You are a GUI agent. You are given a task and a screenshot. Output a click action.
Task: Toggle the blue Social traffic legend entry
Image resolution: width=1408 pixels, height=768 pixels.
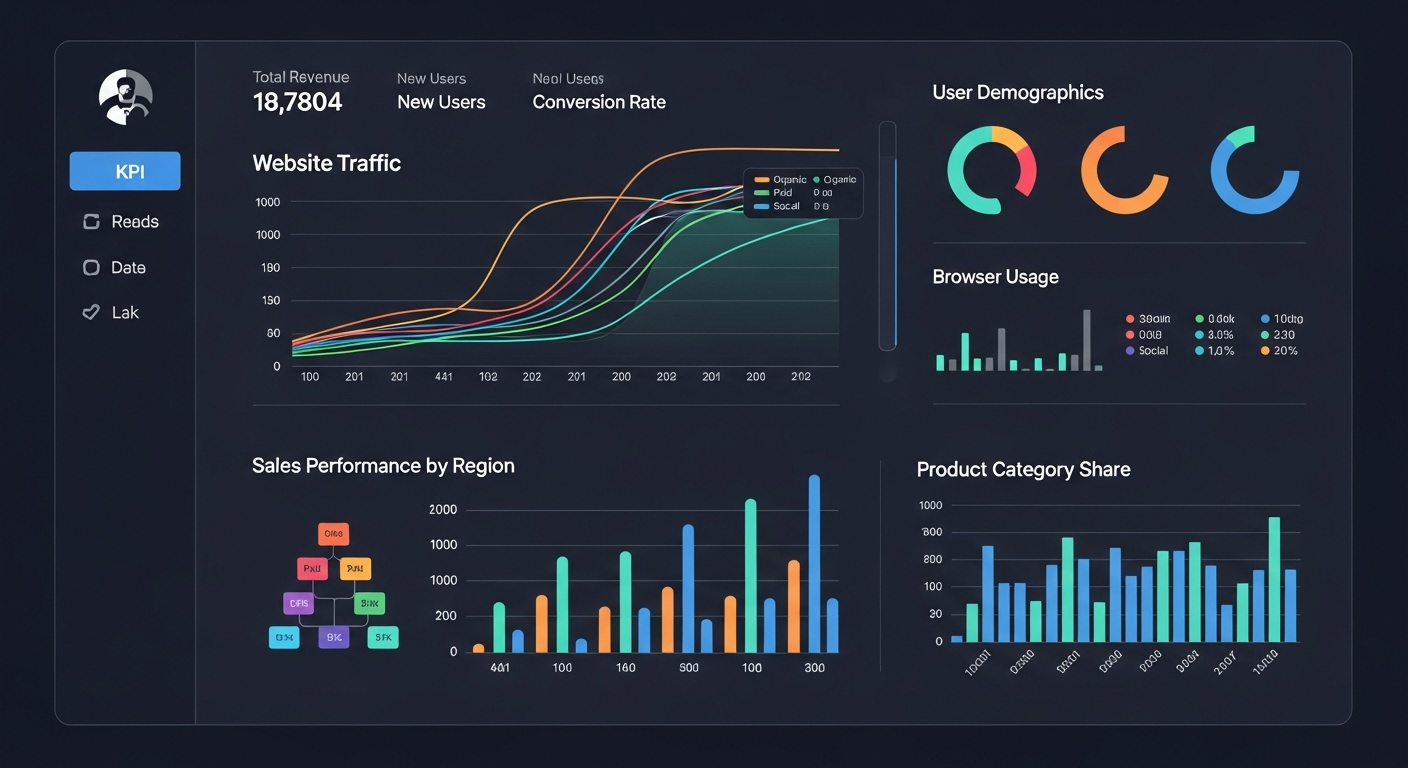pyautogui.click(x=777, y=206)
